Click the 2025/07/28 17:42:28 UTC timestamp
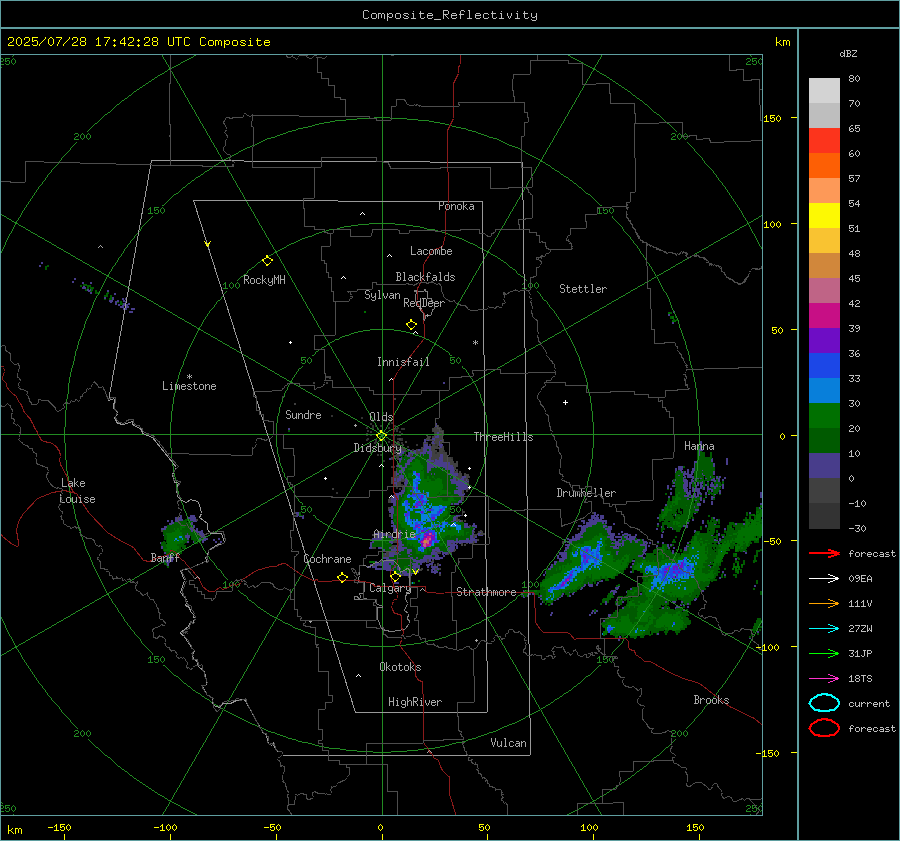 [138, 42]
